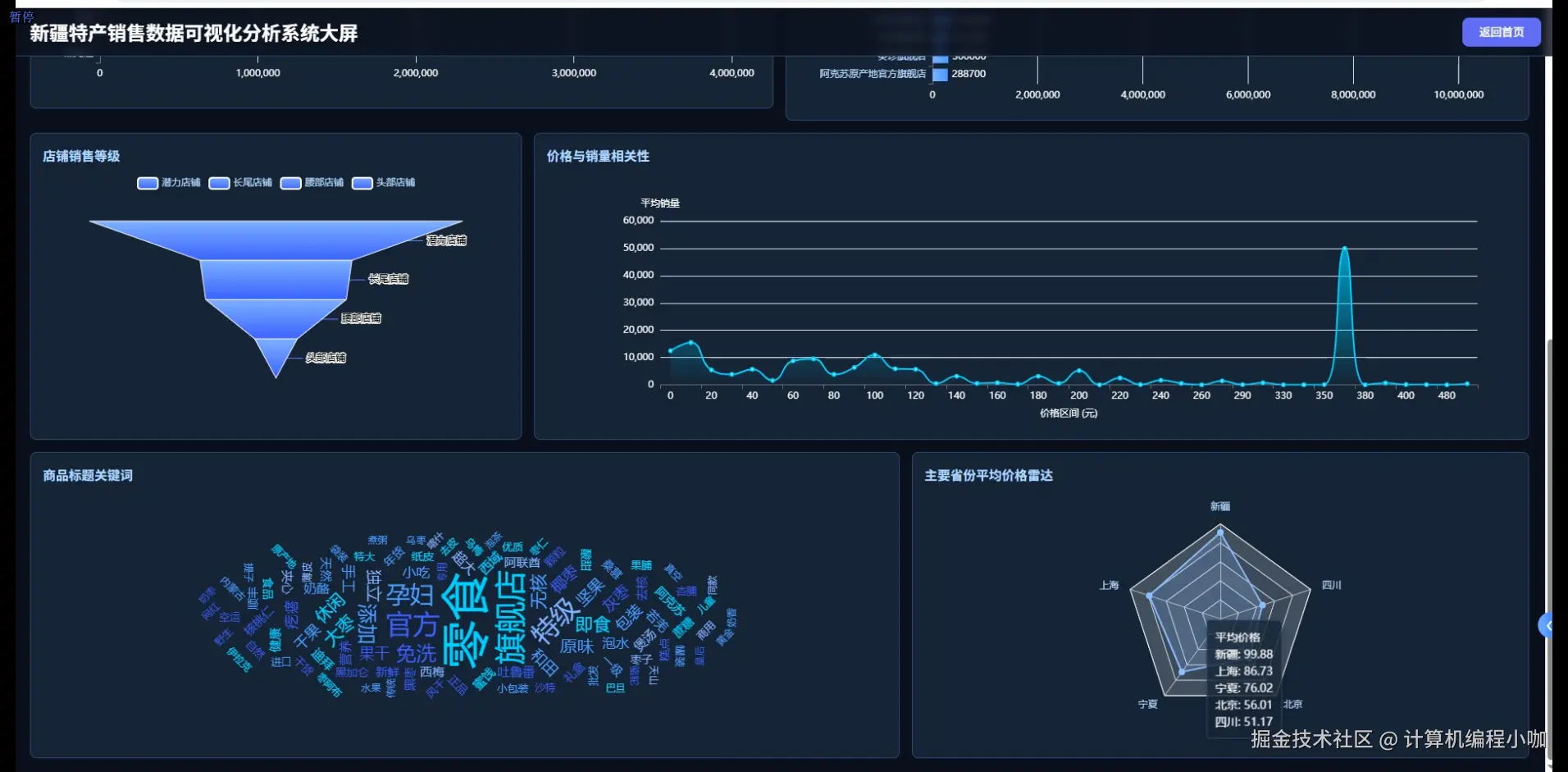Select the 腰部店铺 funnel segment
This screenshot has height=772, width=1568.
pos(276,318)
